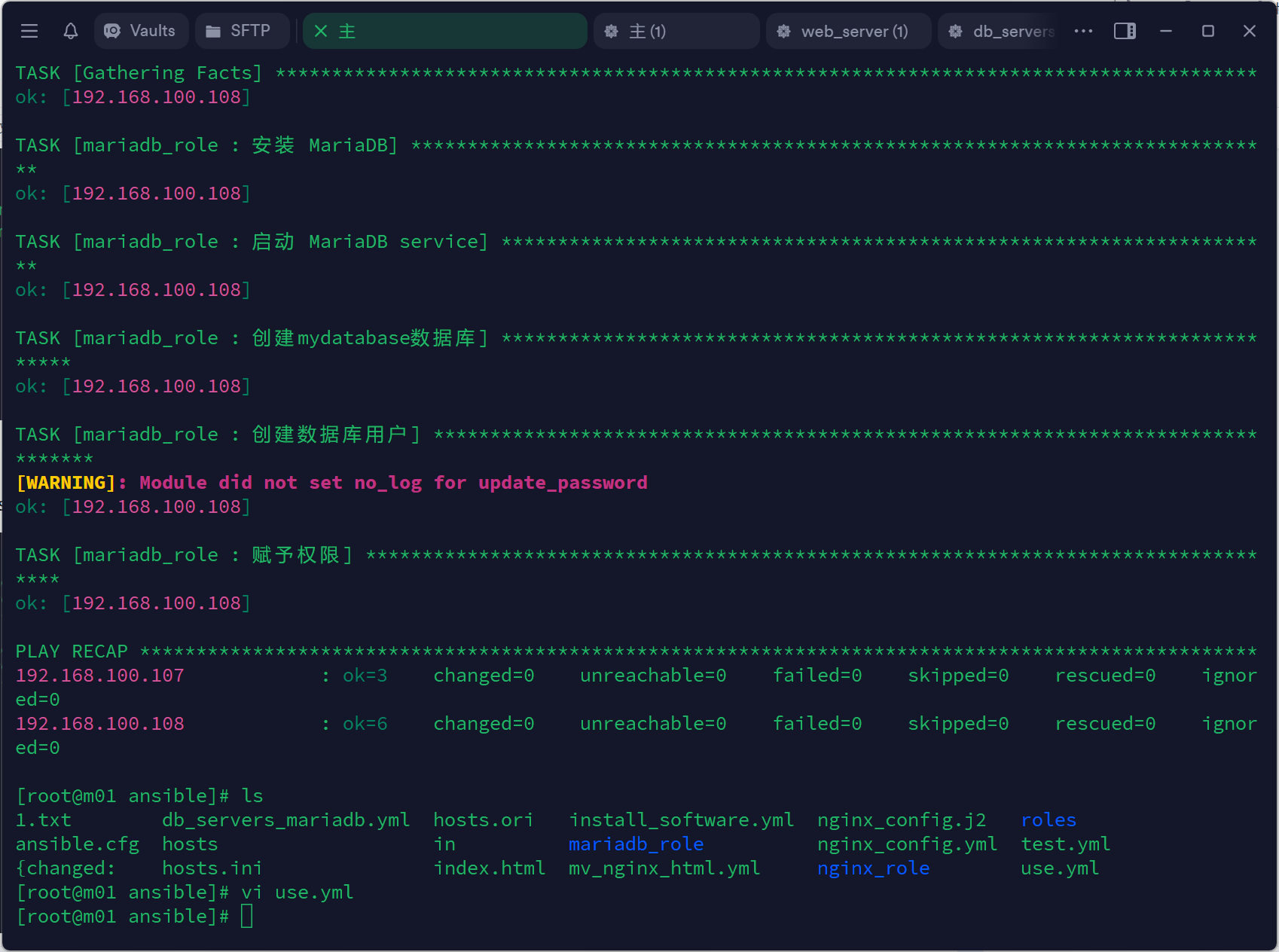
Task: Click the 'TASK [Gathering Facts]' line
Action: (x=636, y=73)
